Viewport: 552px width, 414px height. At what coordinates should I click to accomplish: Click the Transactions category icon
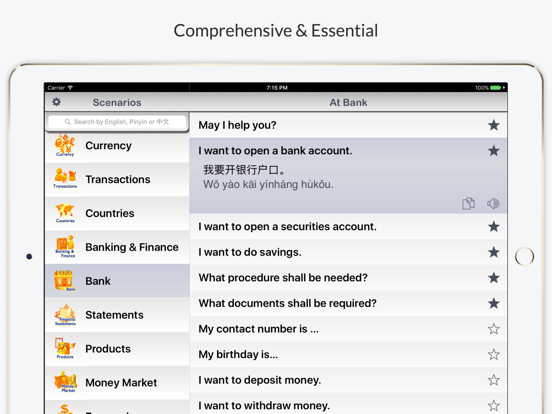point(65,179)
